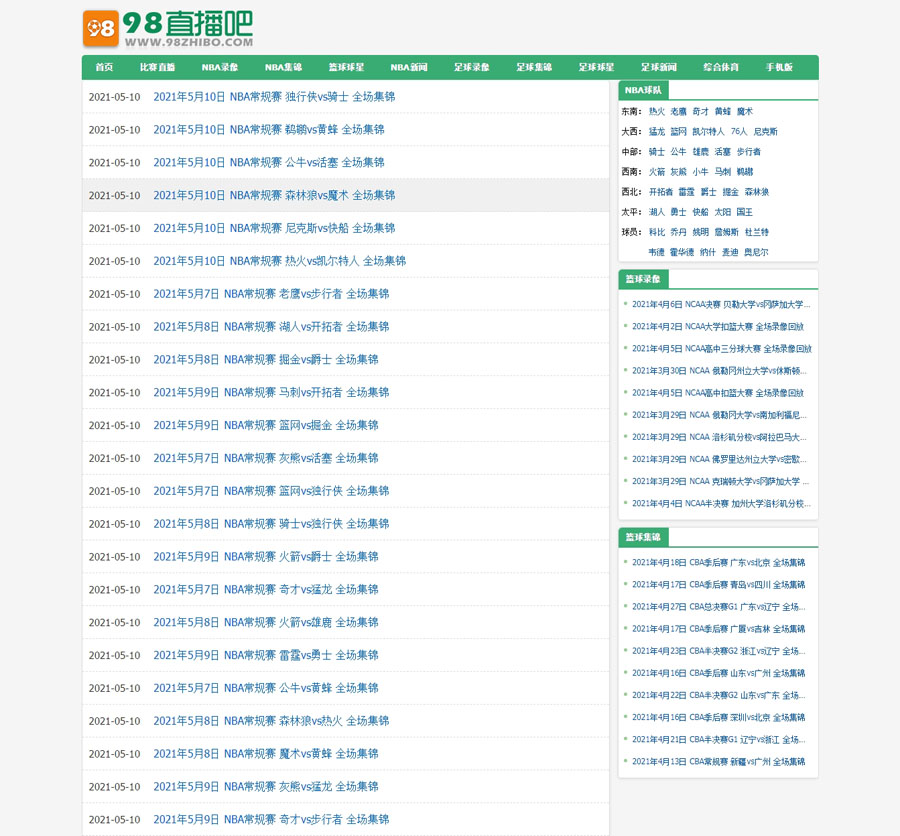This screenshot has width=900, height=836.
Task: Open 足球新闻 from the nav bar
Action: 659,68
